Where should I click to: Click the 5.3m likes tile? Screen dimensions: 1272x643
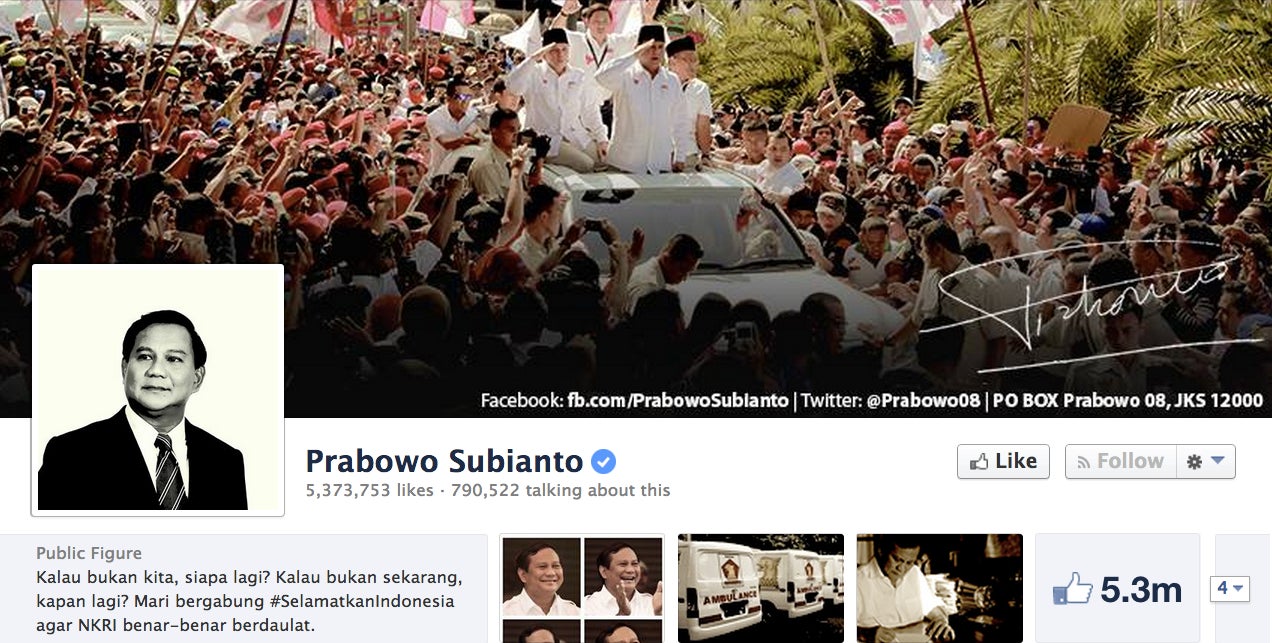coord(1117,588)
